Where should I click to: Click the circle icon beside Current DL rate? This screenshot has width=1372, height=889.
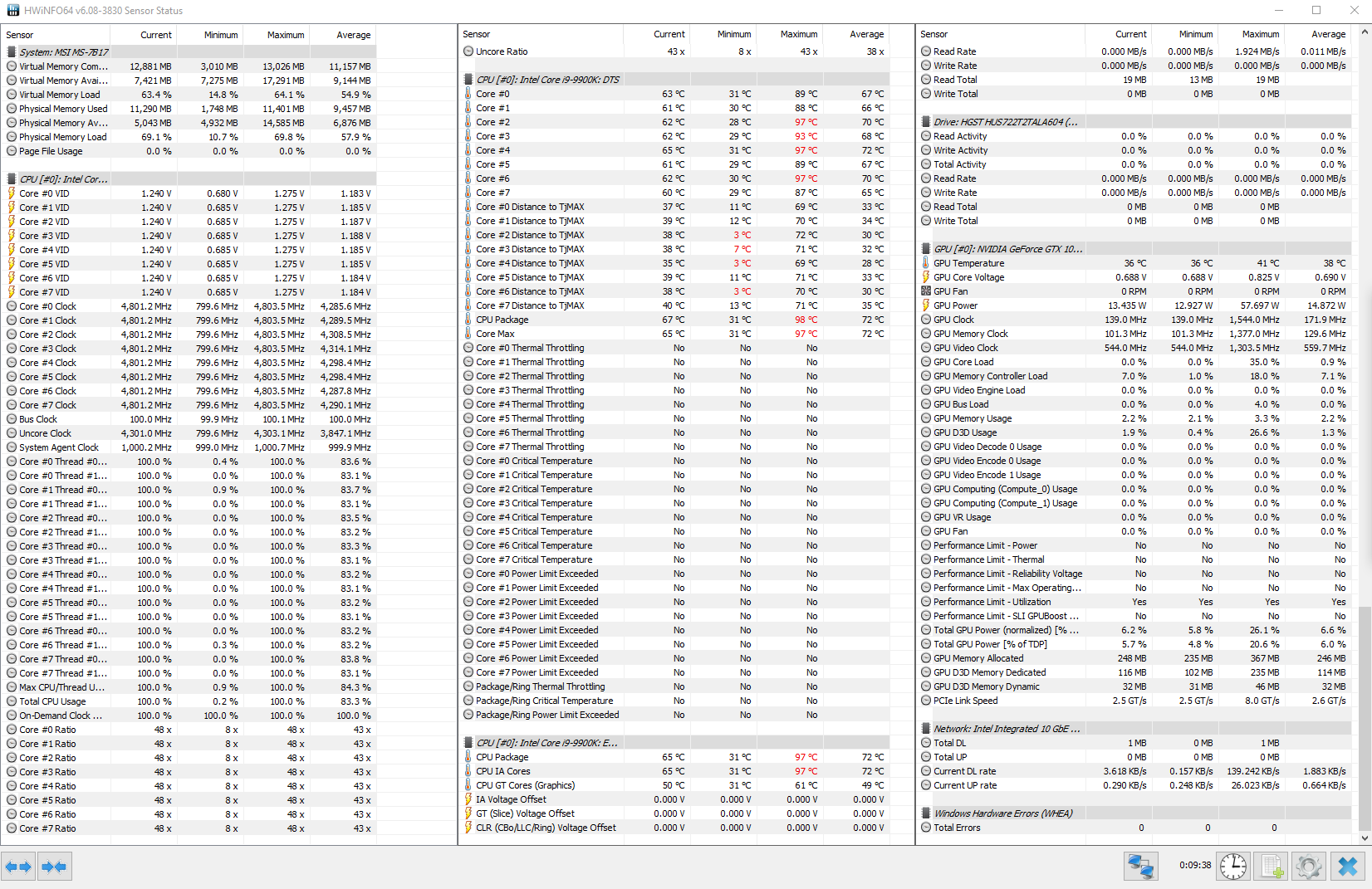[926, 771]
